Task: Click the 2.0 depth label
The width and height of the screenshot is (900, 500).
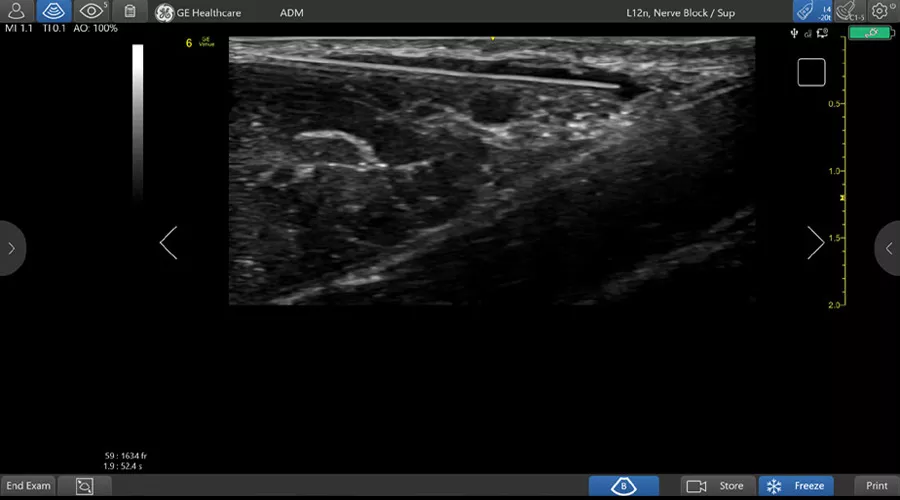Action: click(x=834, y=305)
